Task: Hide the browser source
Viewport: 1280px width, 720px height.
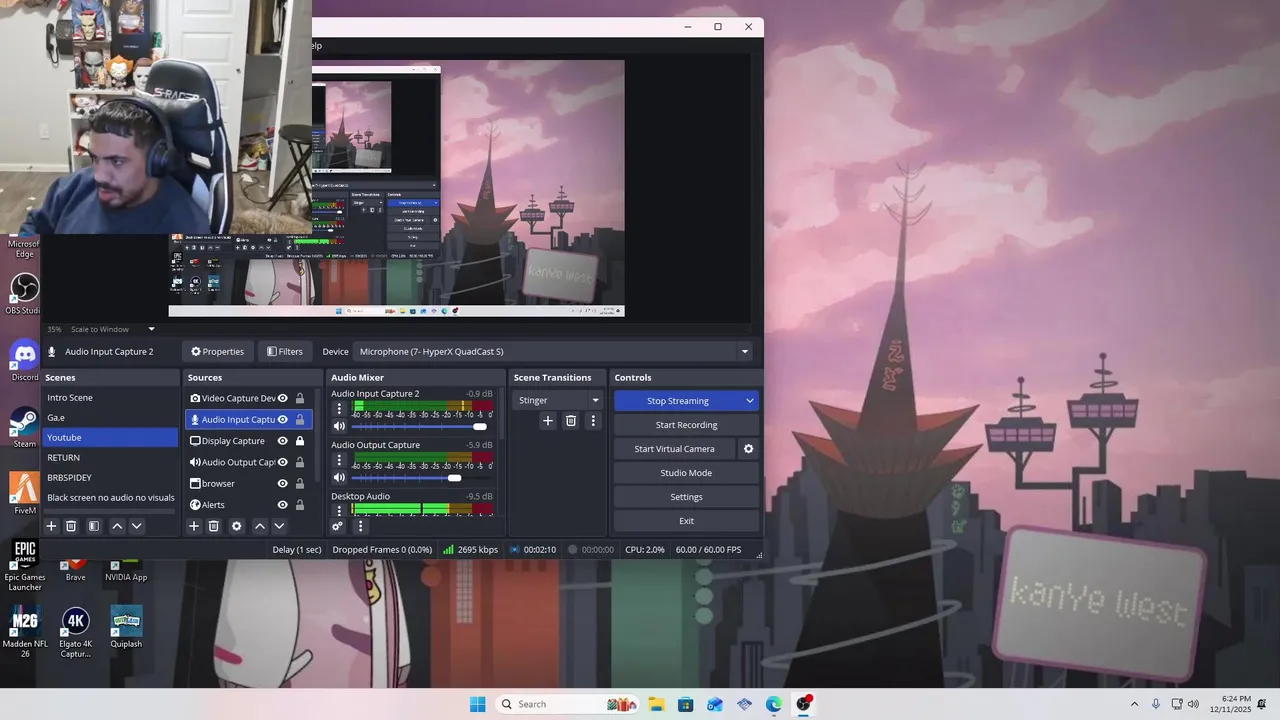Action: [x=283, y=484]
